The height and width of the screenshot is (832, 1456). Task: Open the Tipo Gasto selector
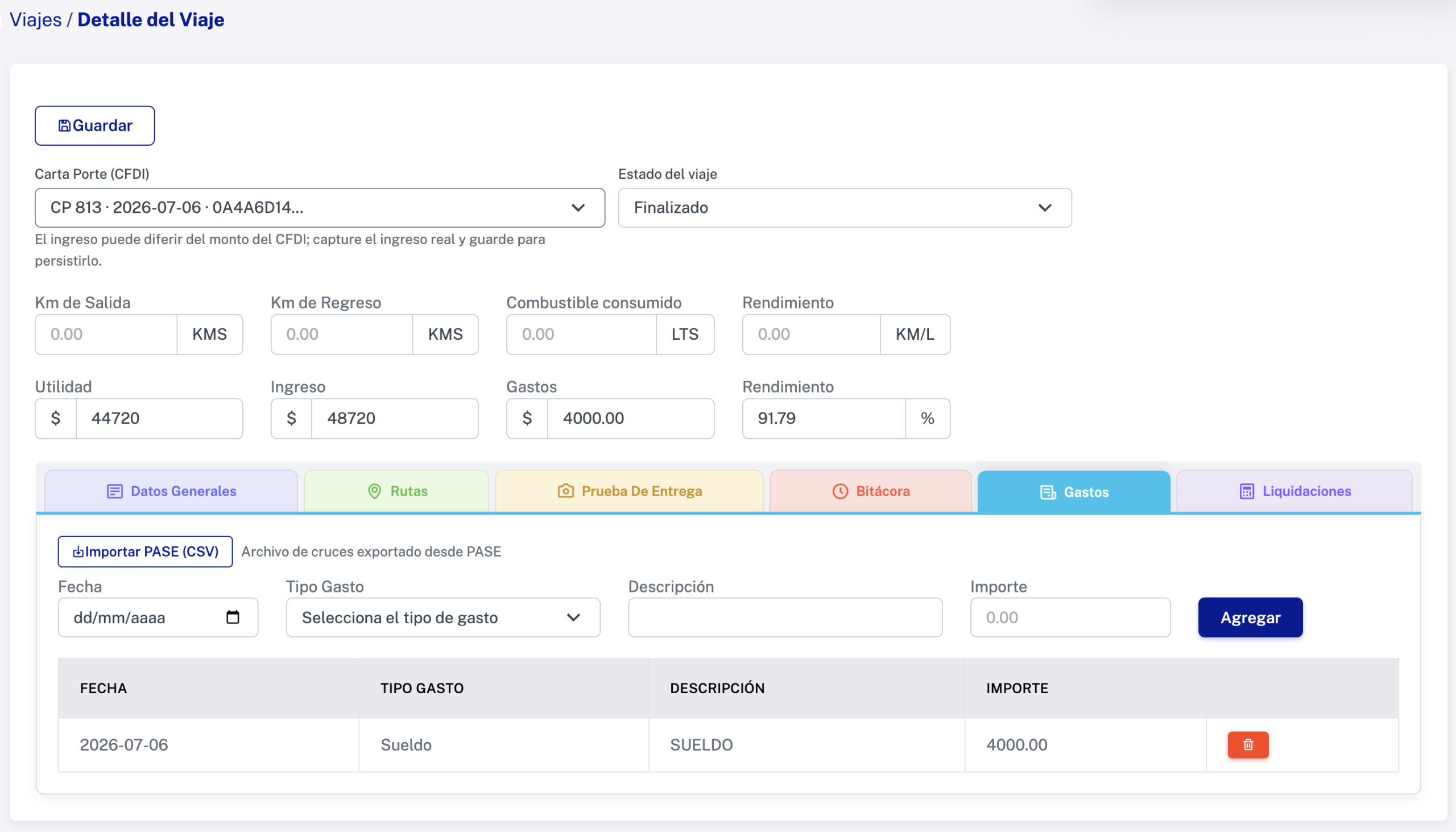(443, 617)
